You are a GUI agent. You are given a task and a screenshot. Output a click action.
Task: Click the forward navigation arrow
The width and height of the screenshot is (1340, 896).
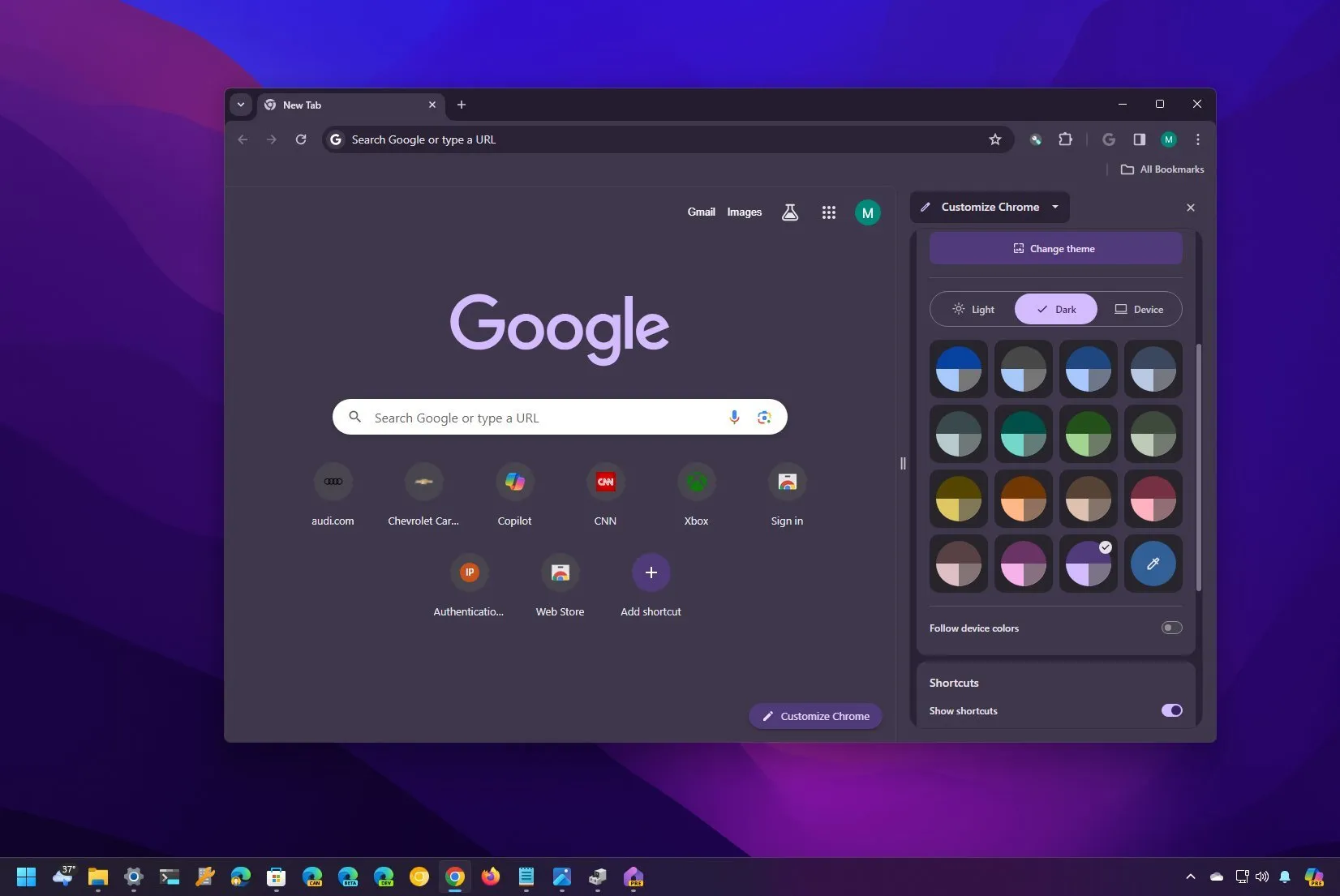[x=272, y=139]
